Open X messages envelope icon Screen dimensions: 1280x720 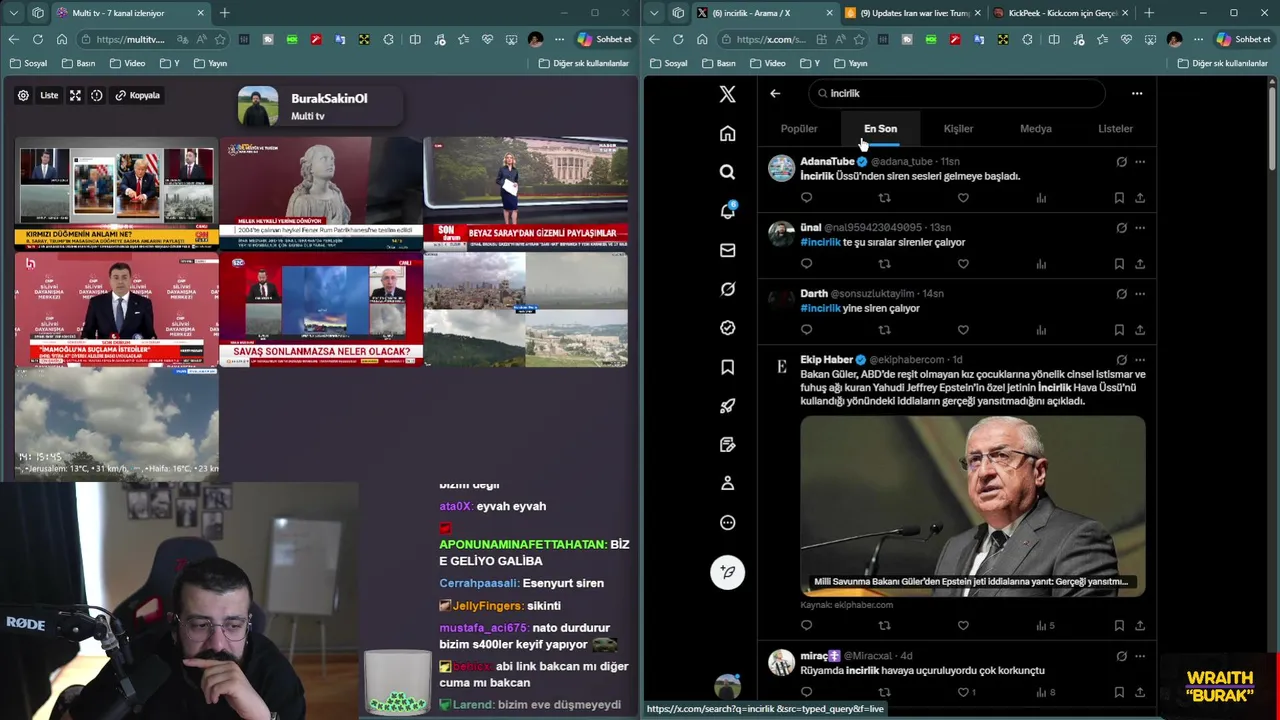[727, 250]
